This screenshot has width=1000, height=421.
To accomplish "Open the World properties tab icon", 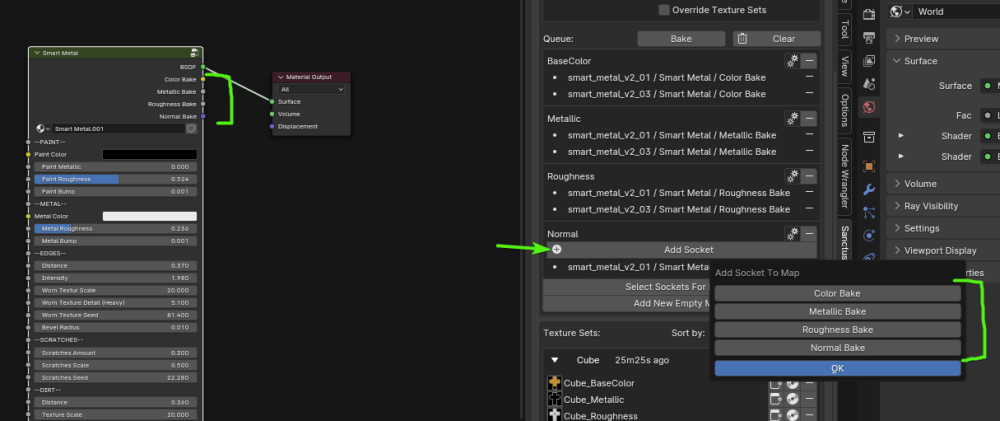I will [869, 107].
